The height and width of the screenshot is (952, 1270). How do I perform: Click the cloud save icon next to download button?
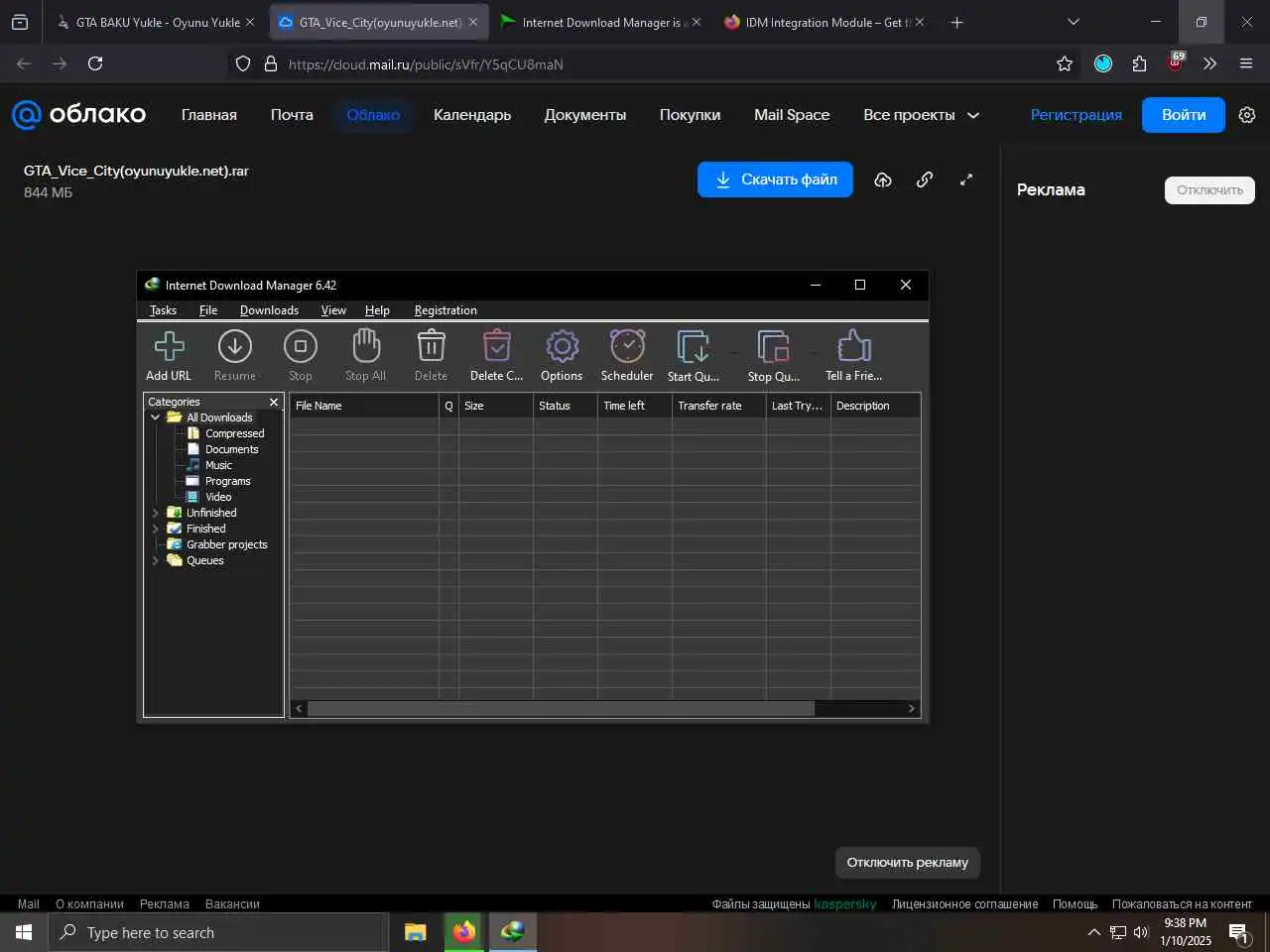(x=883, y=179)
